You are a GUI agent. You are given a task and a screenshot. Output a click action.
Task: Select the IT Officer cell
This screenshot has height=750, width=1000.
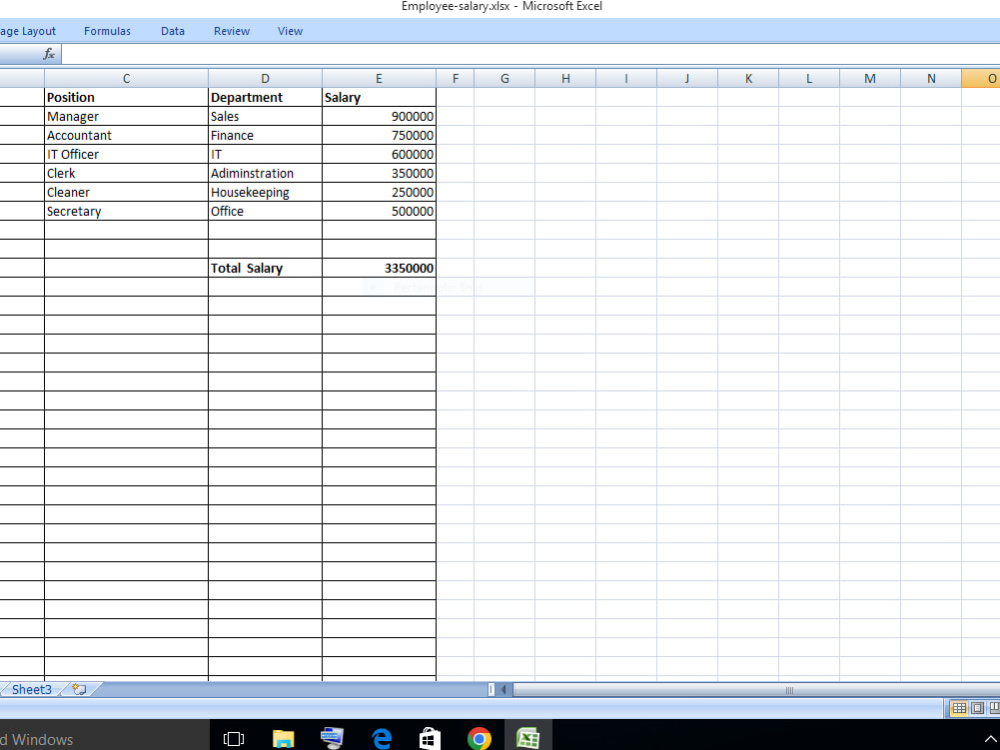pos(126,154)
